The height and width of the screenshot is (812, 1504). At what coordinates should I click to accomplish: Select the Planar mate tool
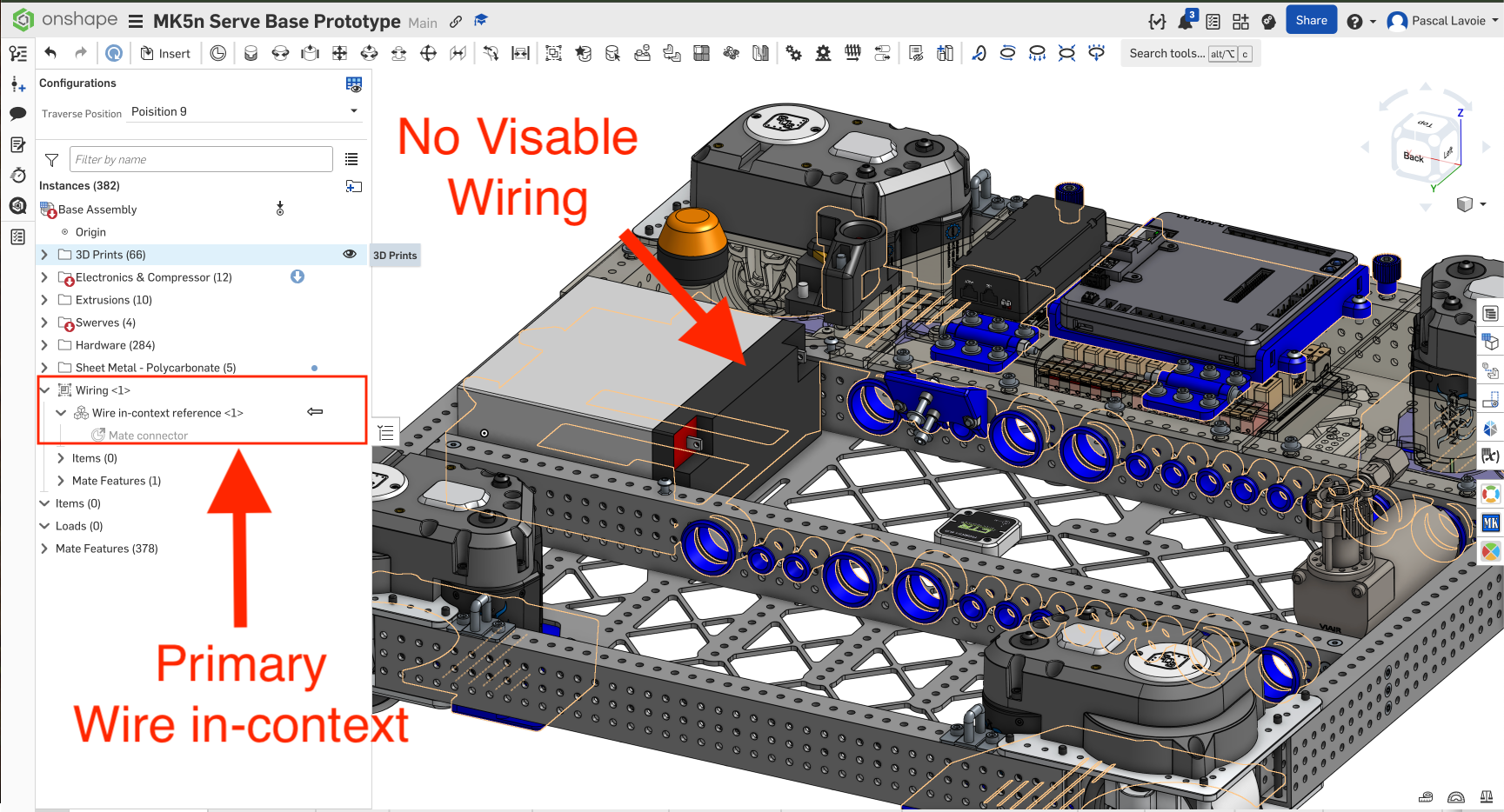(339, 53)
